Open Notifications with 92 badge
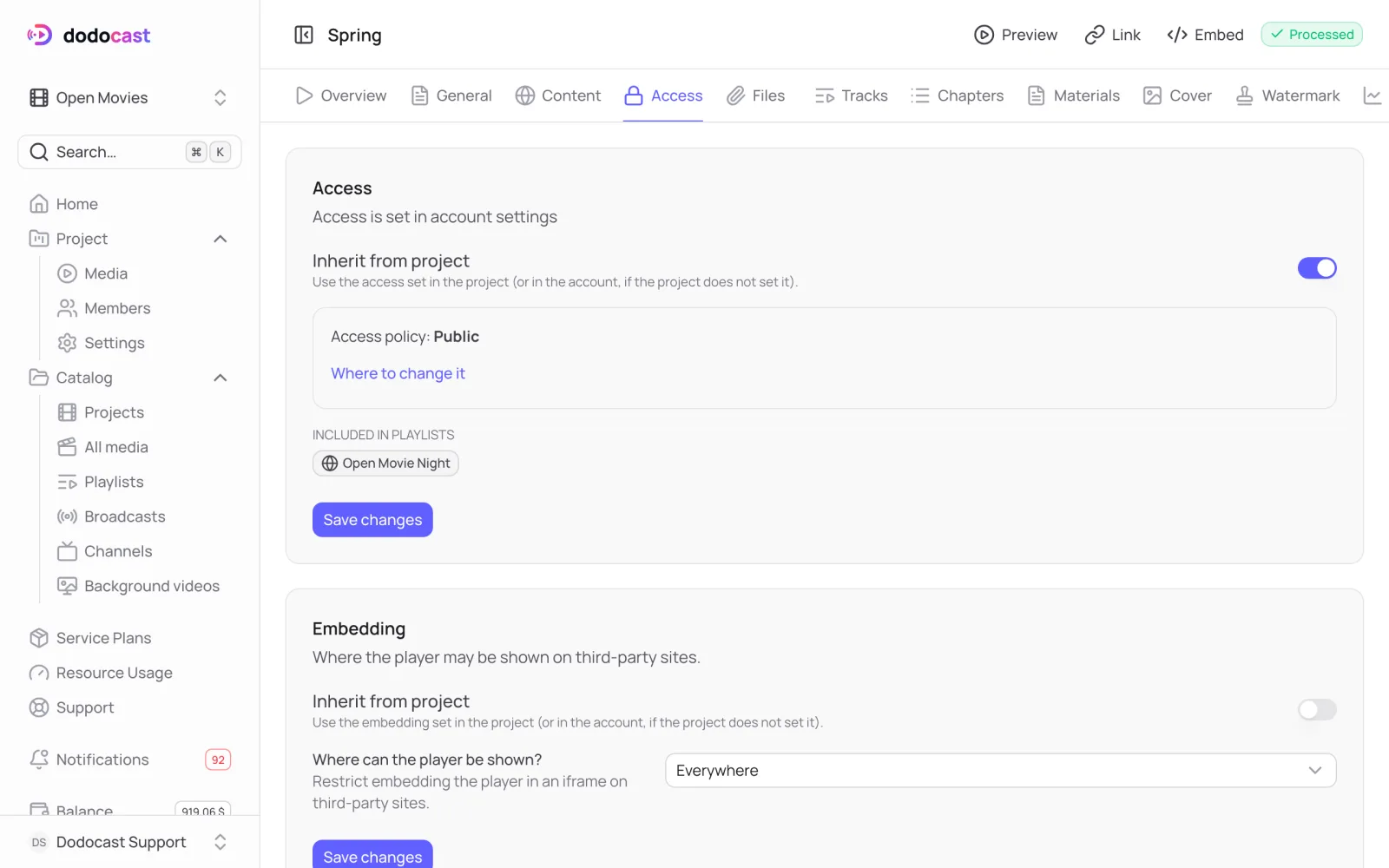 pyautogui.click(x=130, y=759)
